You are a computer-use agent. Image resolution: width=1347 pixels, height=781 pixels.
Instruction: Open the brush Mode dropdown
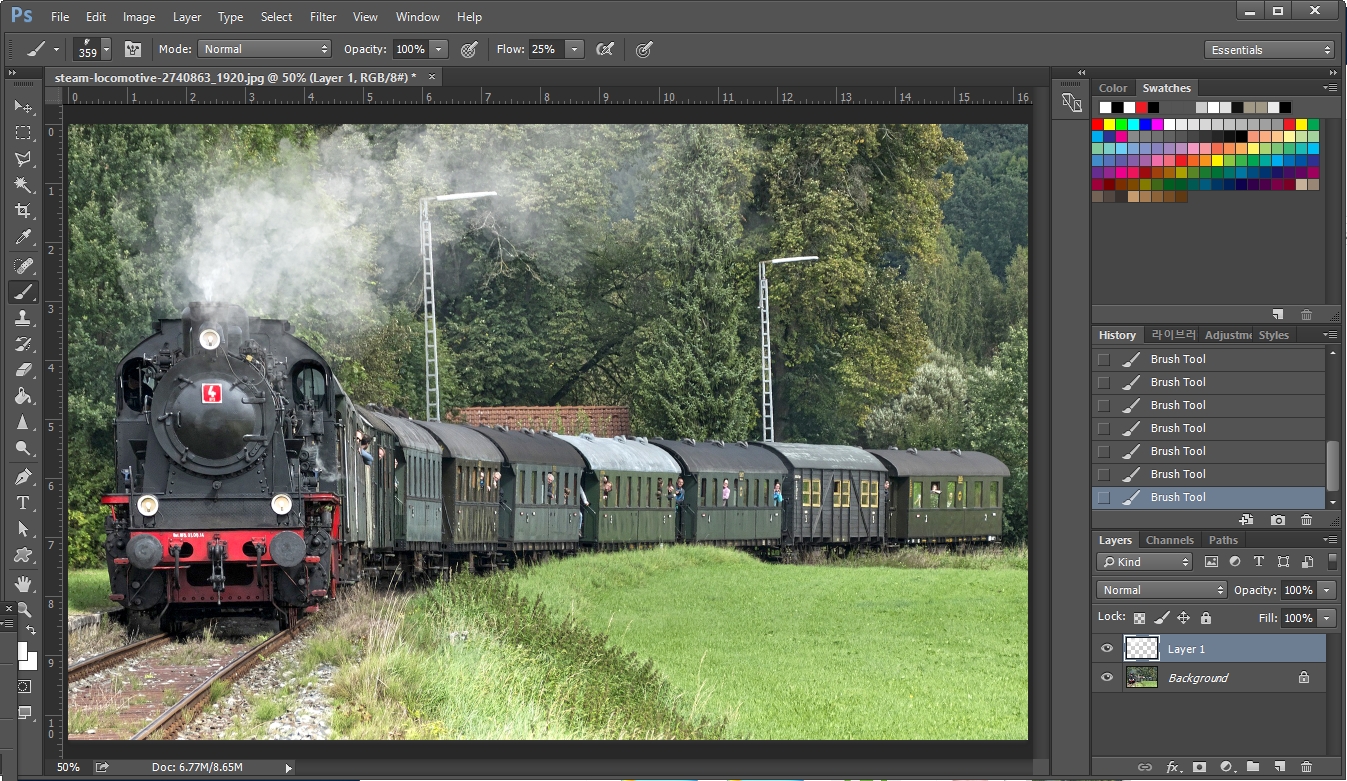[265, 49]
